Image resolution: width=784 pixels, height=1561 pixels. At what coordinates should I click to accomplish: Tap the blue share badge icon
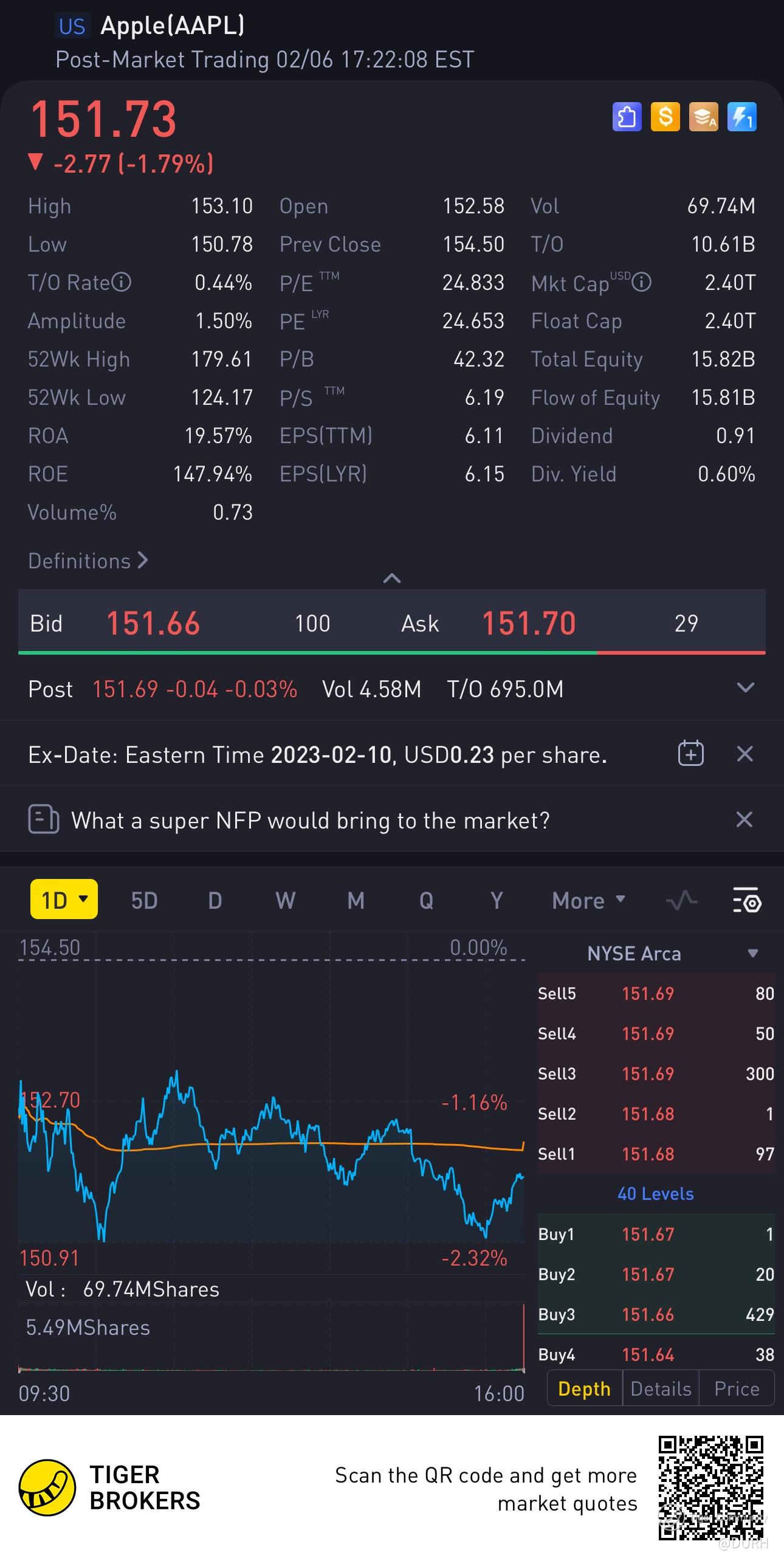627,116
